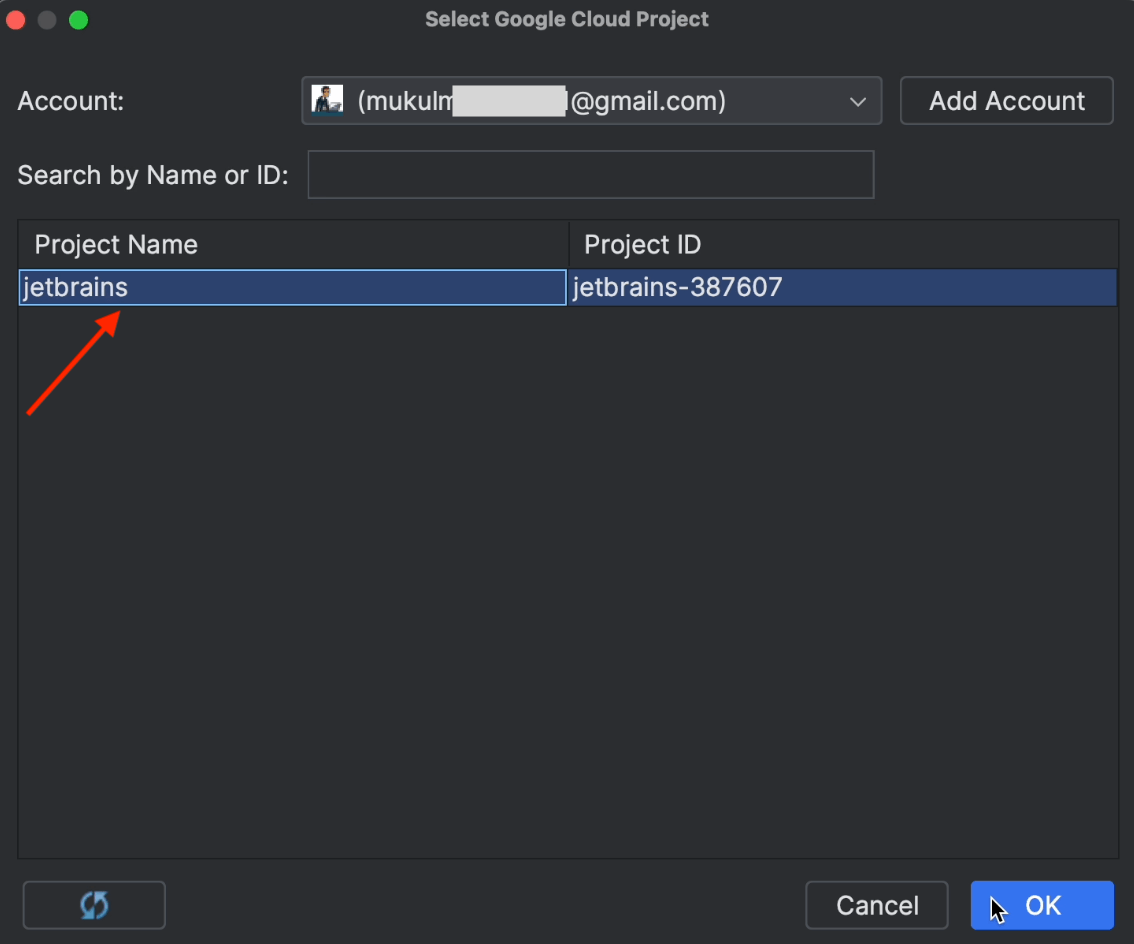
Task: Click the Account: label
Action: 71,101
